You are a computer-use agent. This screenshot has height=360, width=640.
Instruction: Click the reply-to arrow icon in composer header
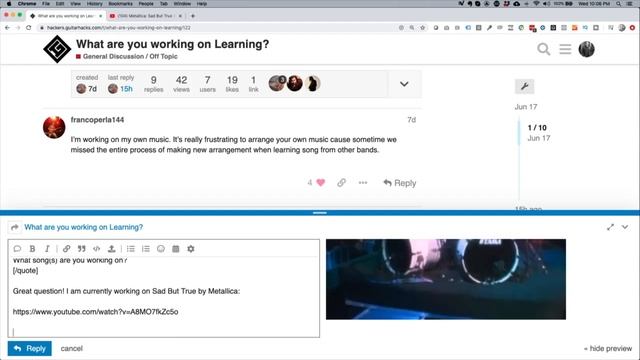tap(15, 227)
